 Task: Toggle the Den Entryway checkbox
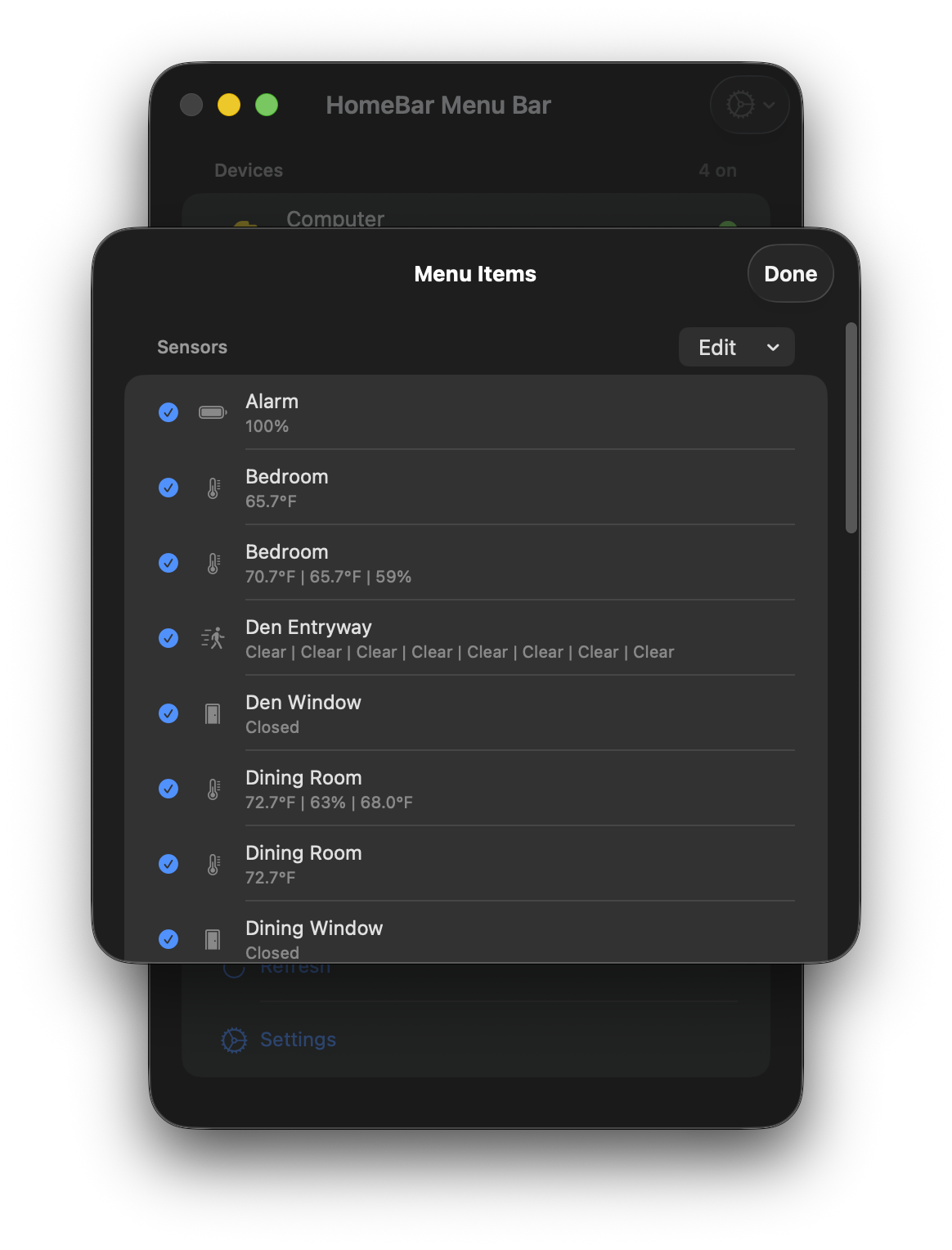pyautogui.click(x=168, y=638)
